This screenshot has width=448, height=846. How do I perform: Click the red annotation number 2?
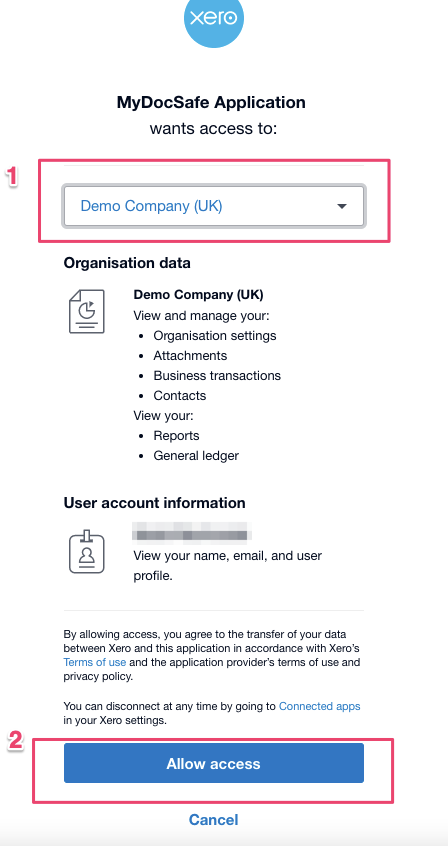pos(16,741)
